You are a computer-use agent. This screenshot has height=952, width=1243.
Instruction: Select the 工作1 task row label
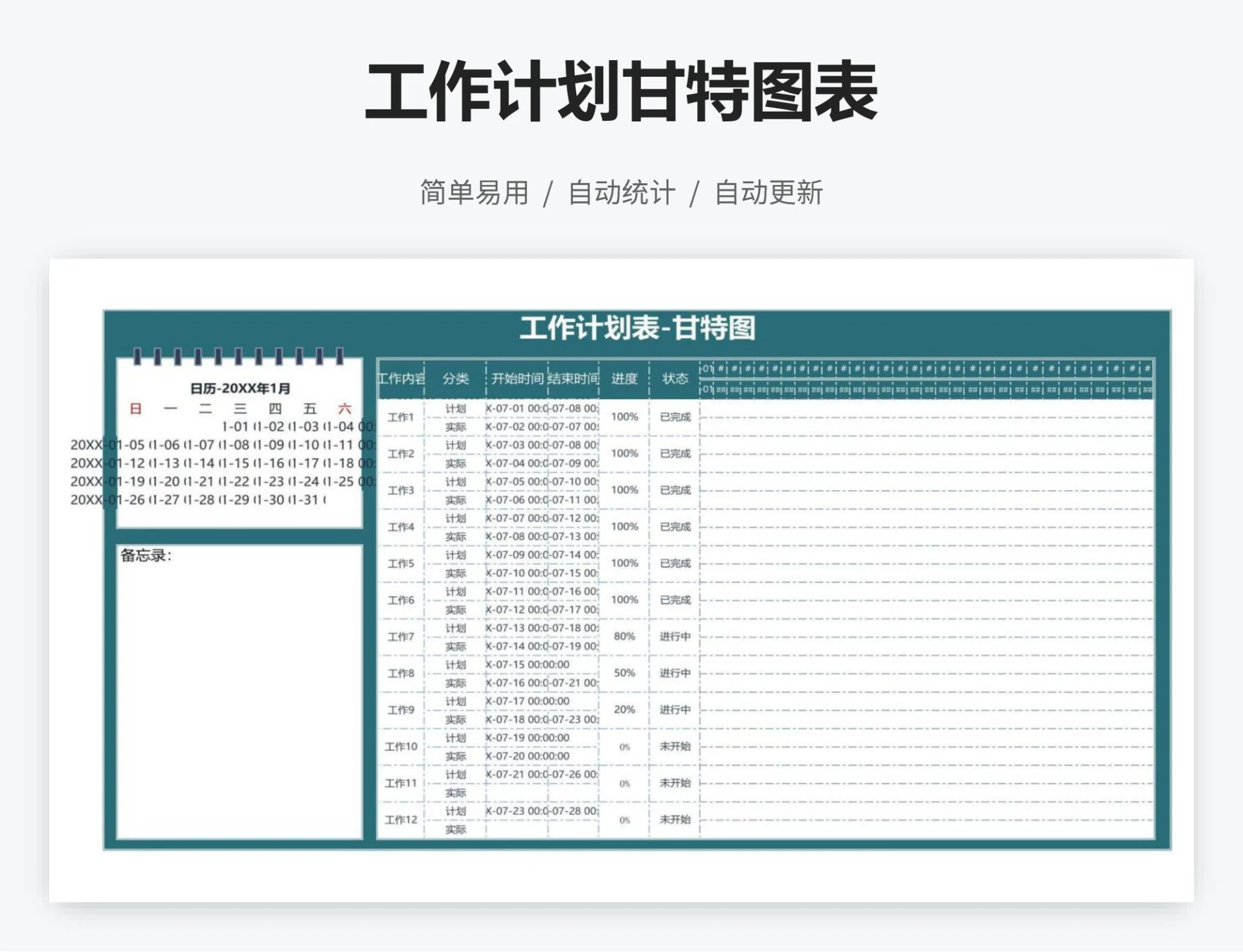click(x=400, y=417)
